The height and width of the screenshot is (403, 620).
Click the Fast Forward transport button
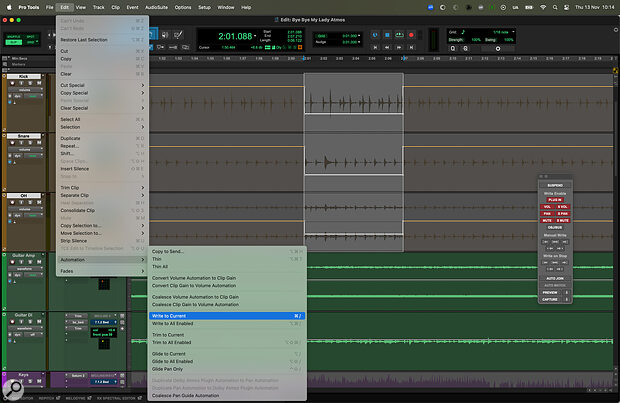tap(399, 47)
